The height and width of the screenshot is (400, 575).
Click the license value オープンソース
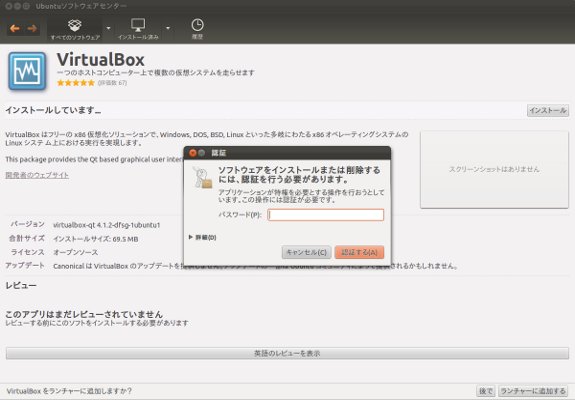[x=76, y=252]
